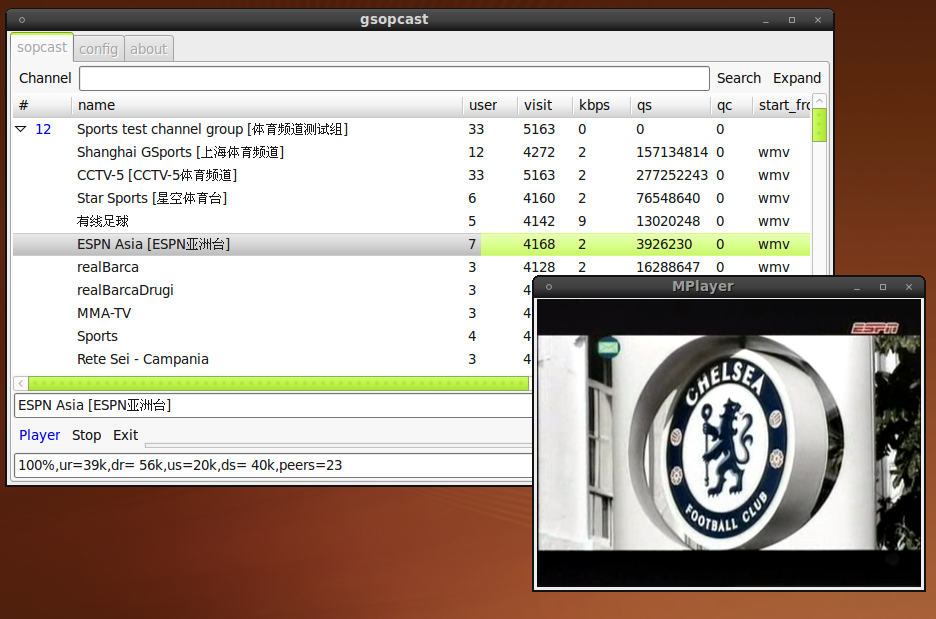Click the group number 12 link
The height and width of the screenshot is (619, 936).
43,129
